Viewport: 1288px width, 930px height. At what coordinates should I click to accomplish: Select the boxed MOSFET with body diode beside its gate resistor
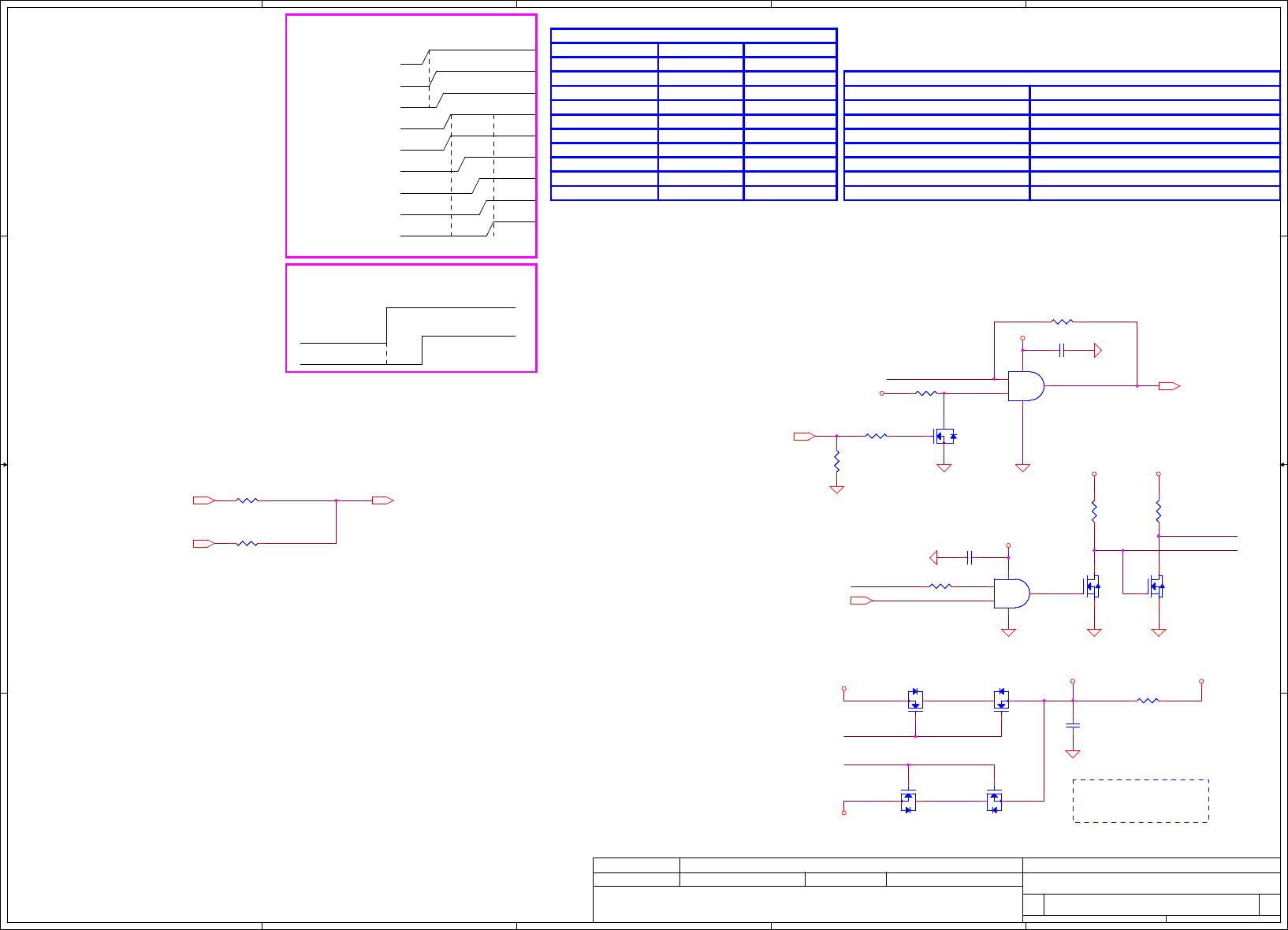[x=944, y=436]
